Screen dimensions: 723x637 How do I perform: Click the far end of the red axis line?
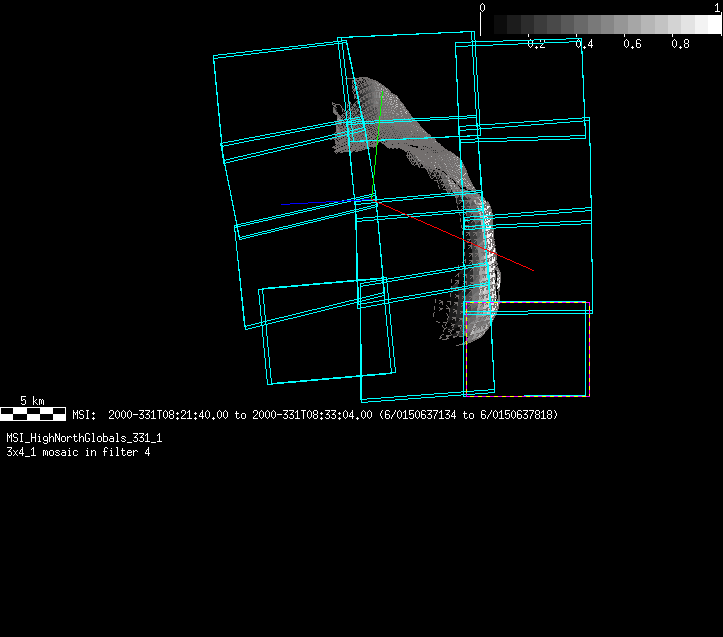pyautogui.click(x=531, y=269)
